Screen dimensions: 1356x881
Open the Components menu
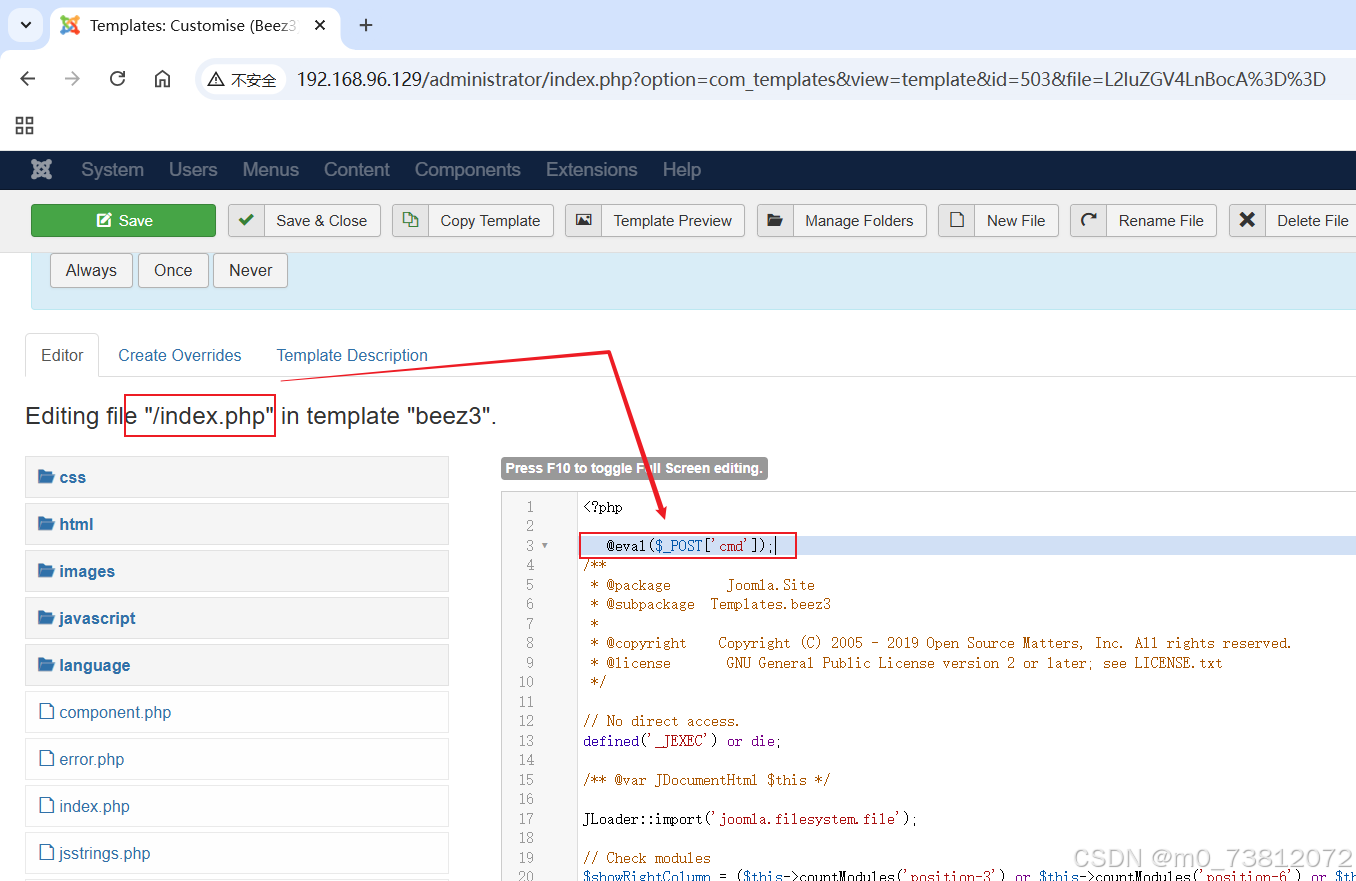[468, 169]
